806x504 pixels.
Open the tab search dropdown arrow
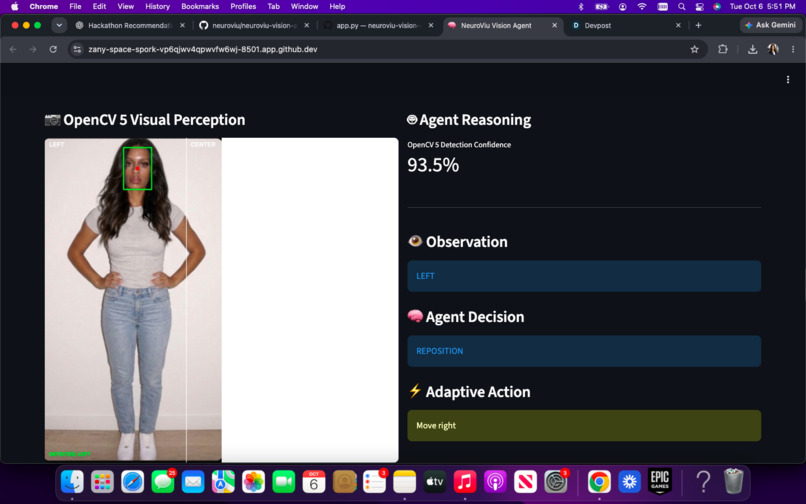coord(59,25)
